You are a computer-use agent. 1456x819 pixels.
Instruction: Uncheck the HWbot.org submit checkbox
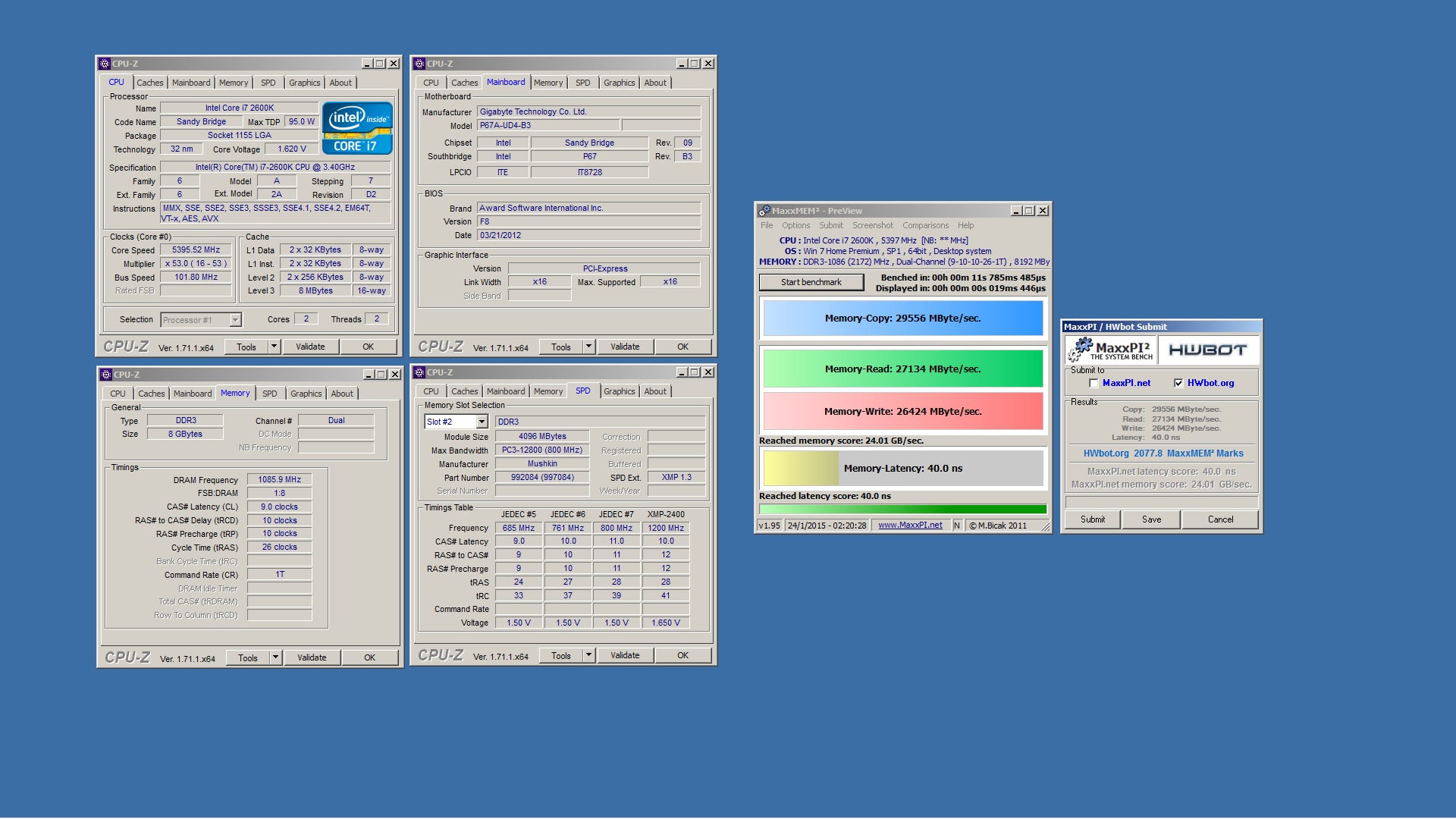click(x=1178, y=384)
